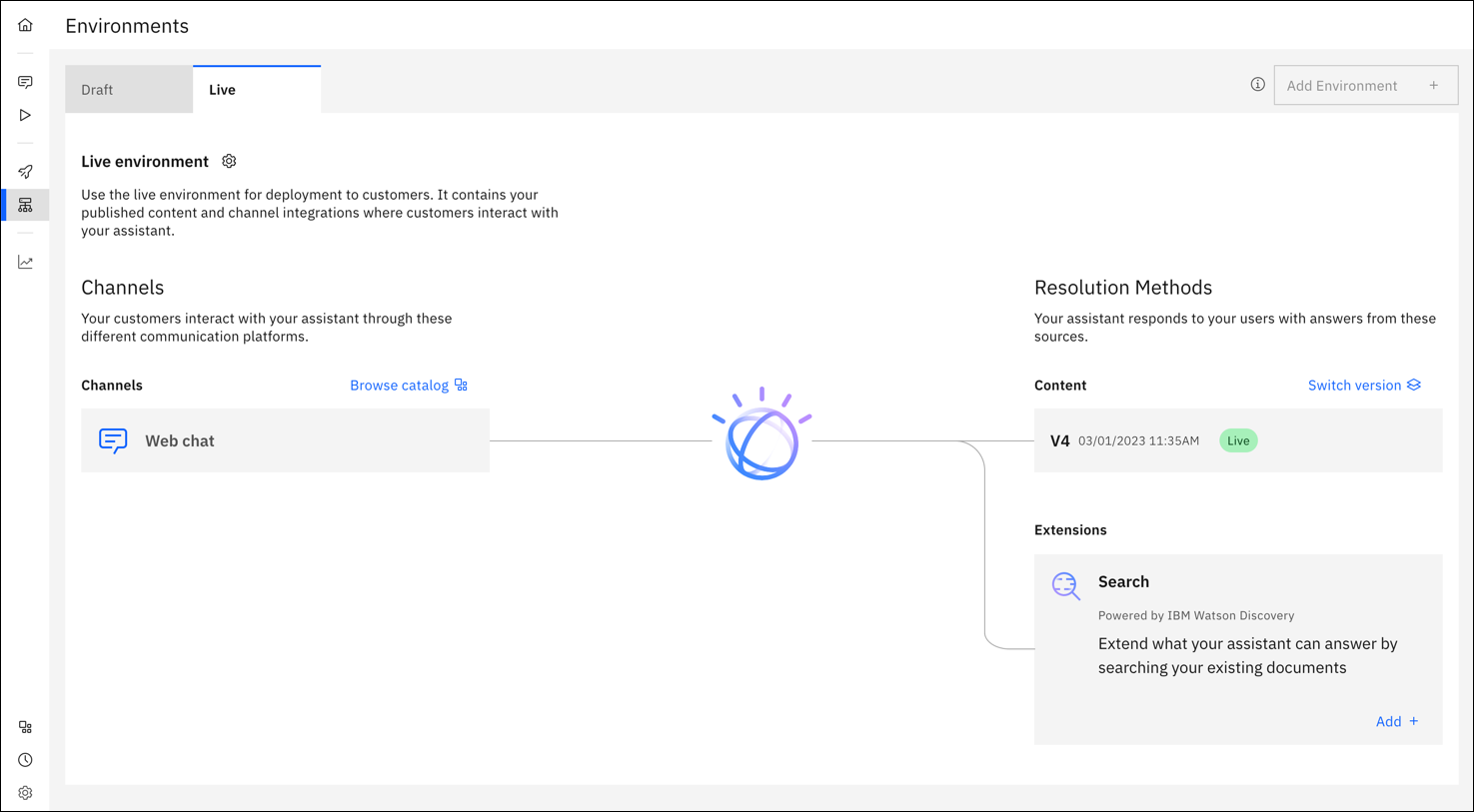Screen dimensions: 1474x812
Task: Open the Home icon in the sidebar
Action: click(x=25, y=24)
